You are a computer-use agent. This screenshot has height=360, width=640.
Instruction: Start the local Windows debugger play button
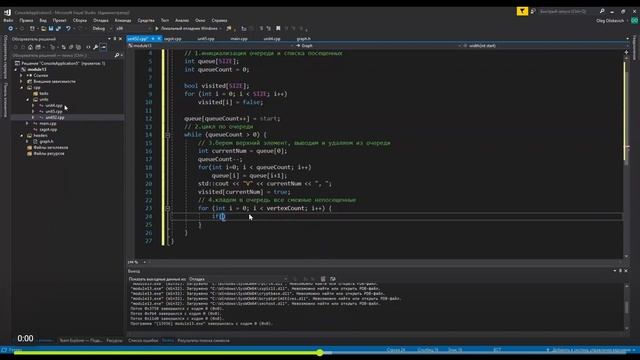tap(157, 29)
